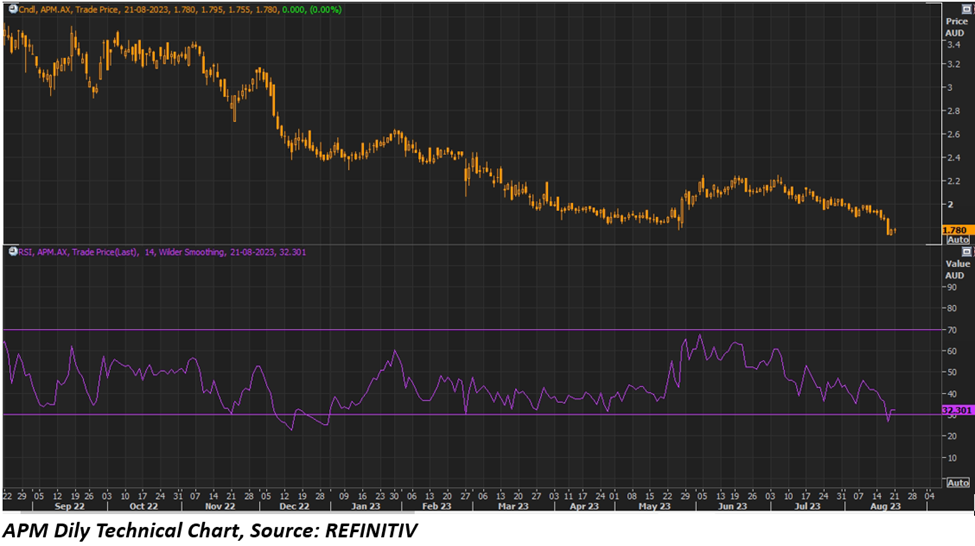975x546 pixels.
Task: Click the Auto button on the RSI pane
Action: (957, 483)
